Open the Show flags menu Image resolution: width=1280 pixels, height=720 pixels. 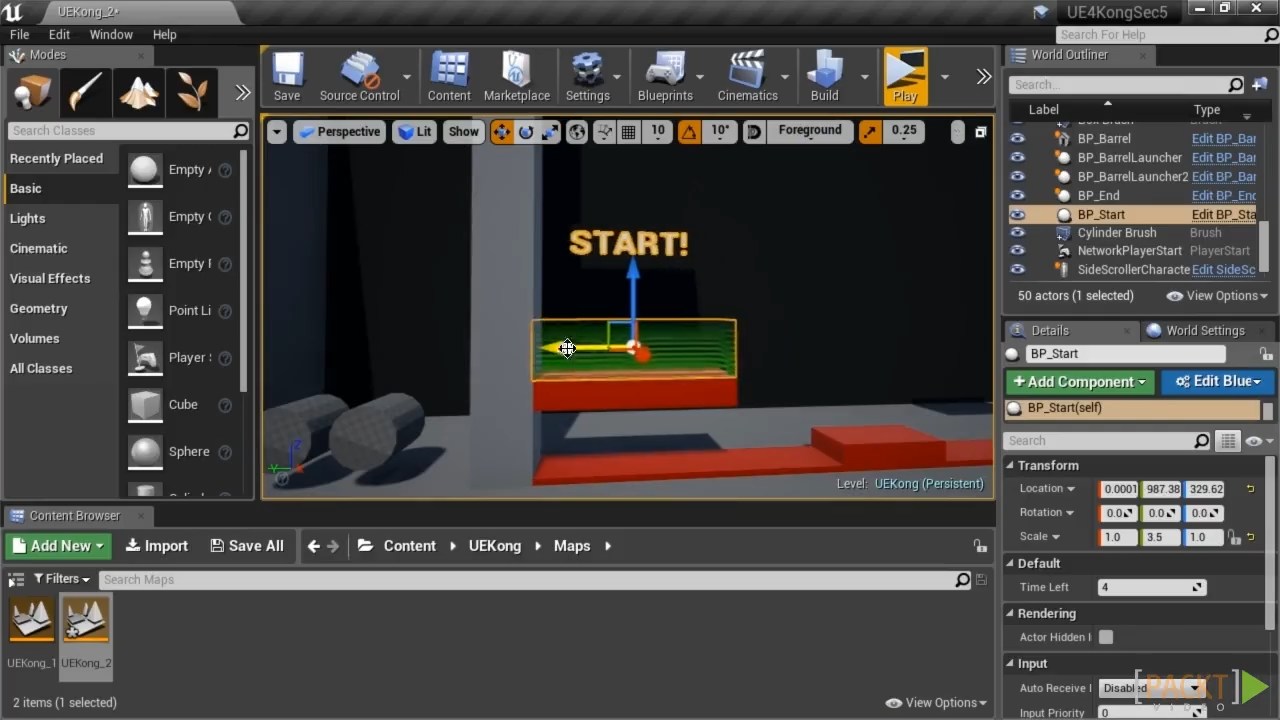coord(463,131)
